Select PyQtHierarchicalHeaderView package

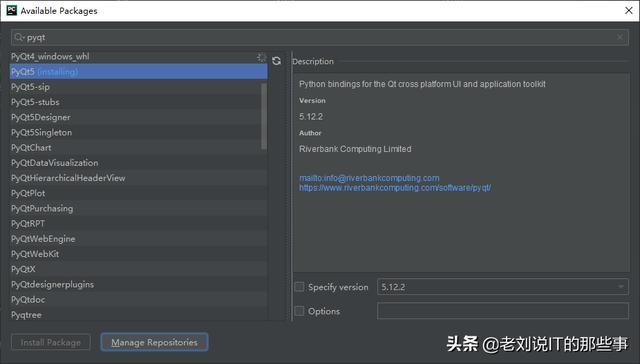point(139,178)
